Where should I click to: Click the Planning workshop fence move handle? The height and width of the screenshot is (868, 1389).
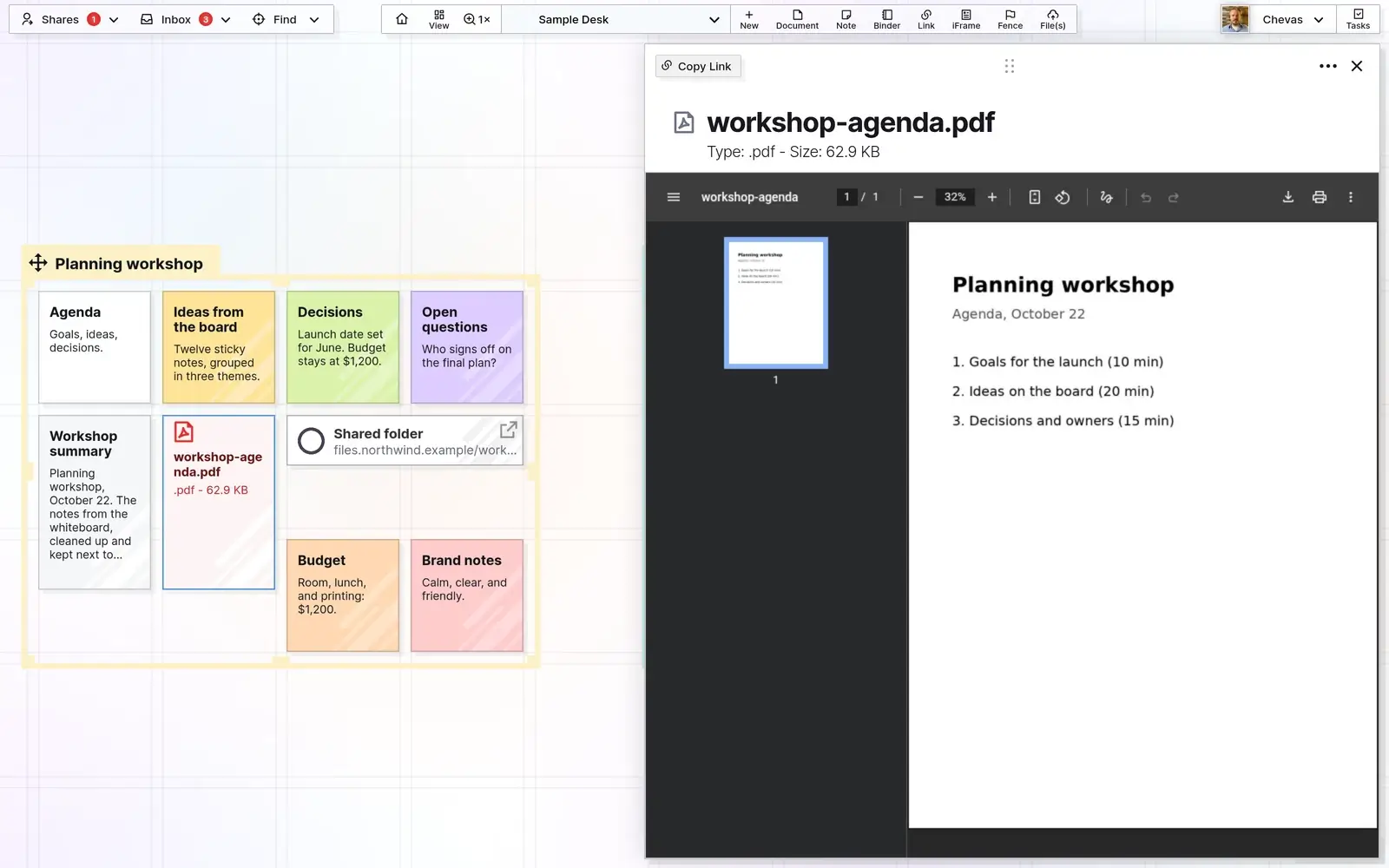pyautogui.click(x=38, y=263)
